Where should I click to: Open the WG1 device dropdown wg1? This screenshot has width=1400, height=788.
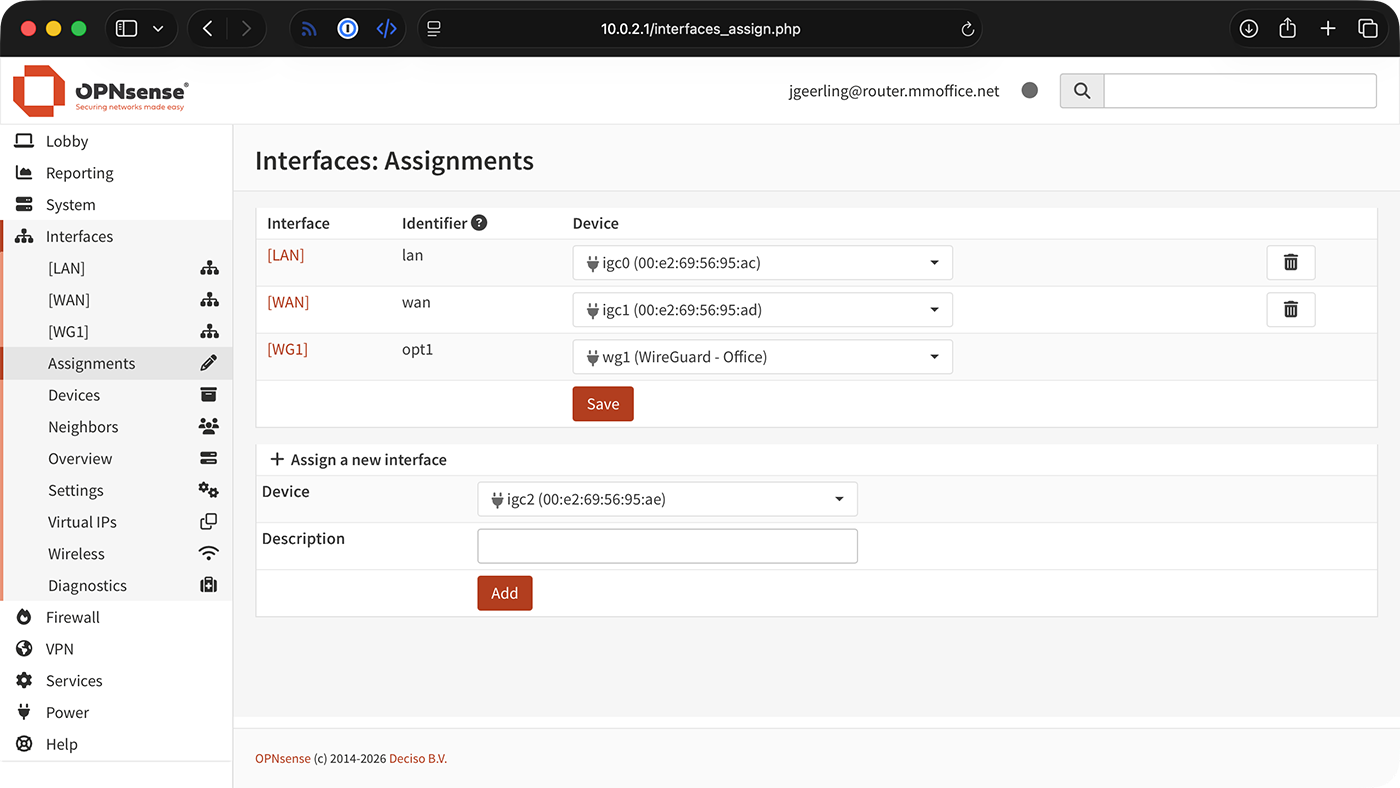[763, 357]
